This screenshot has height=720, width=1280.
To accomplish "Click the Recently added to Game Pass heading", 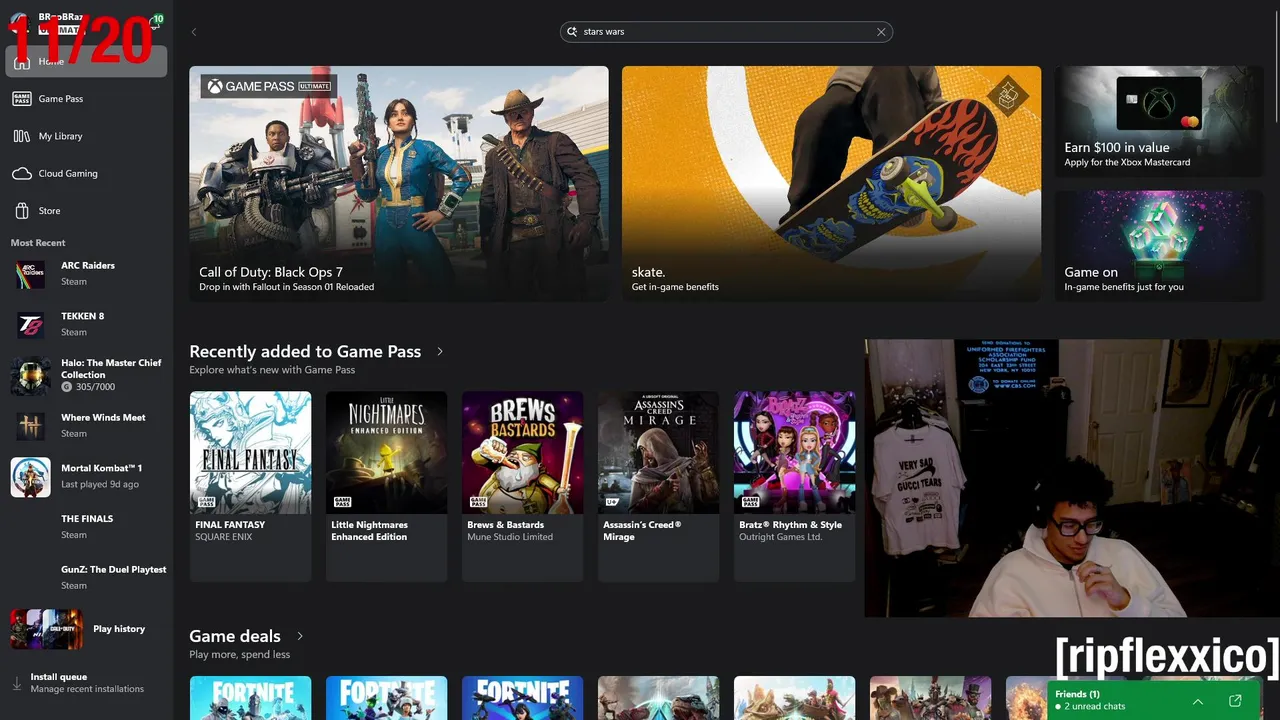I will point(305,352).
